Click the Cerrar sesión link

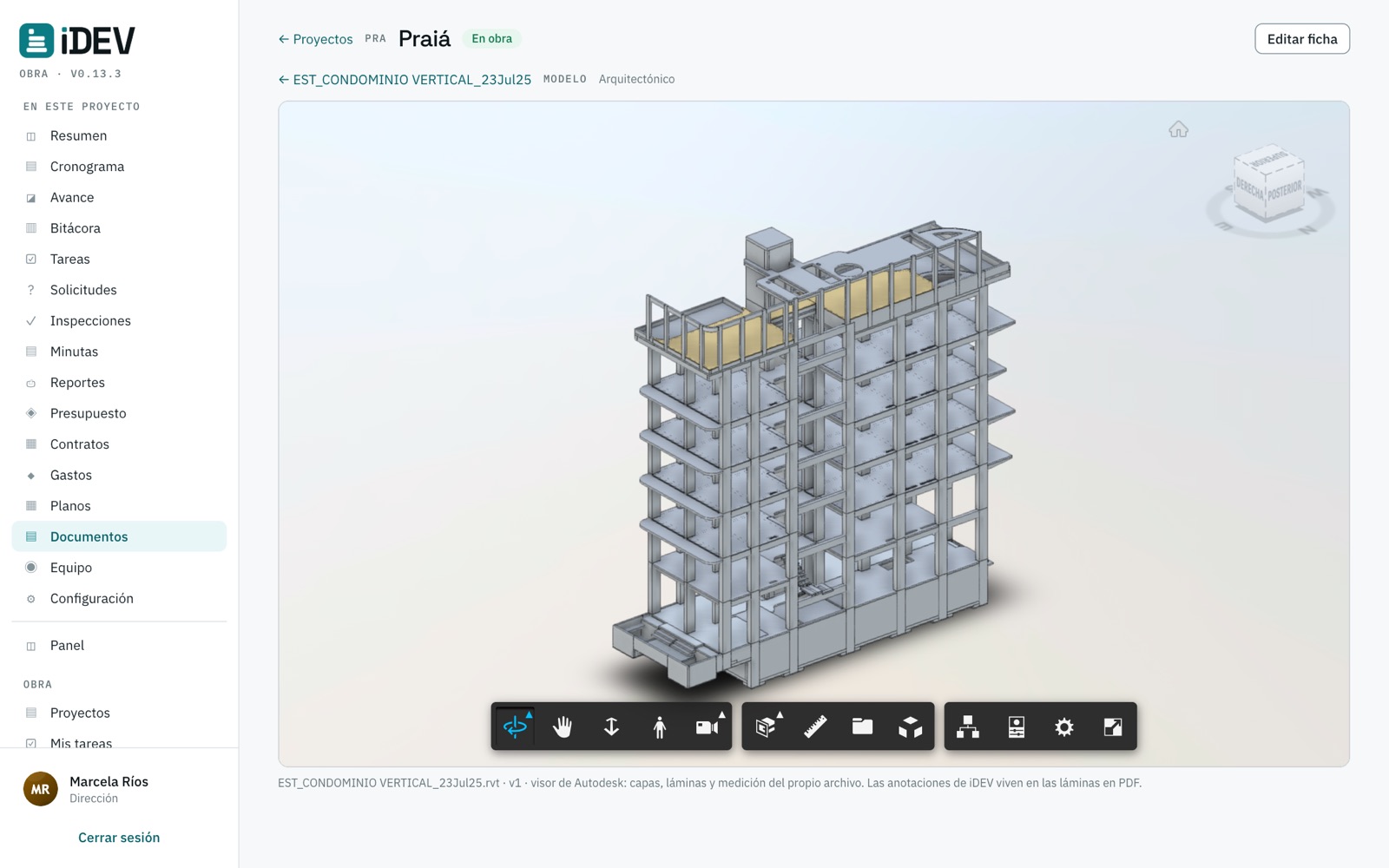[119, 838]
